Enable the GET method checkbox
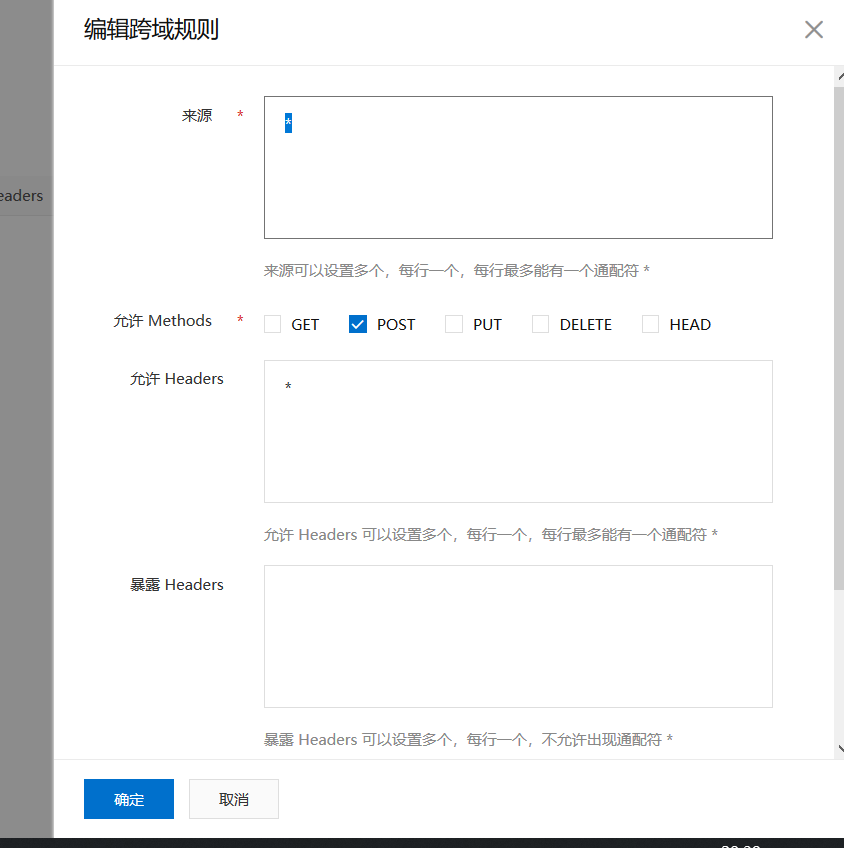Viewport: 844px width, 848px height. coord(271,324)
